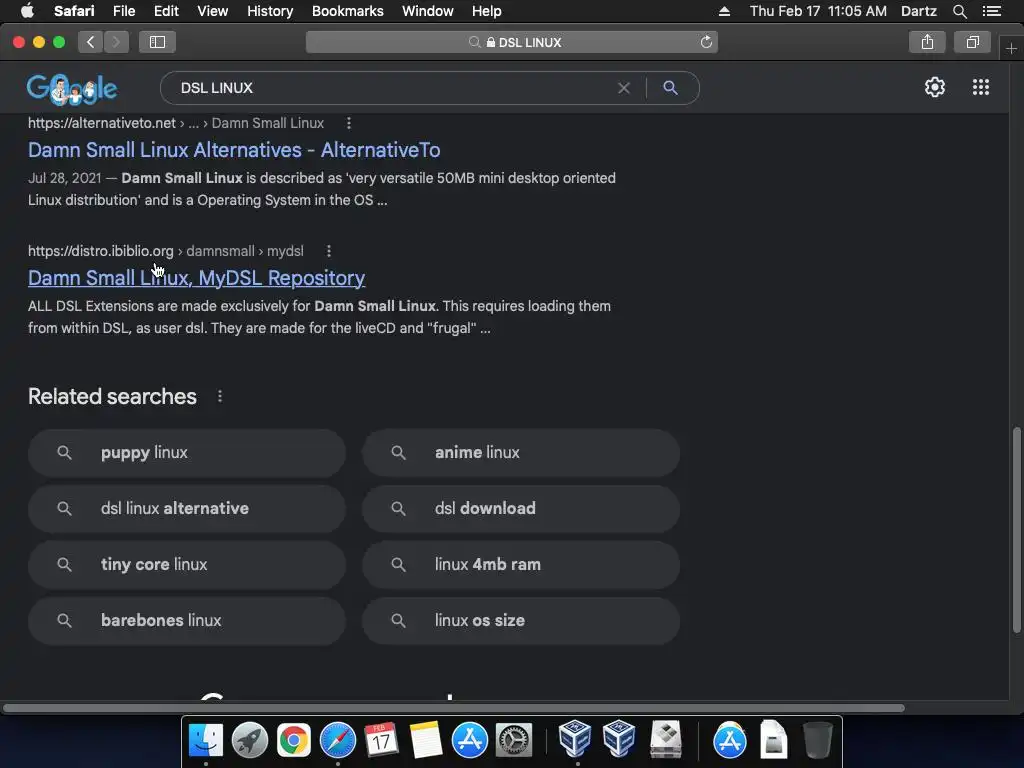This screenshot has width=1024, height=768.
Task: Click the vertical page scrollbar thumb
Action: click(x=1016, y=530)
